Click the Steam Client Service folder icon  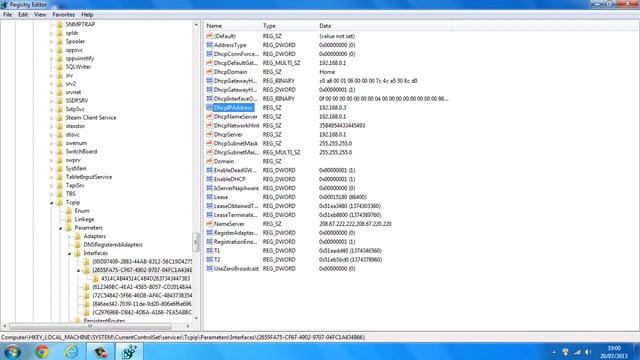pos(60,118)
